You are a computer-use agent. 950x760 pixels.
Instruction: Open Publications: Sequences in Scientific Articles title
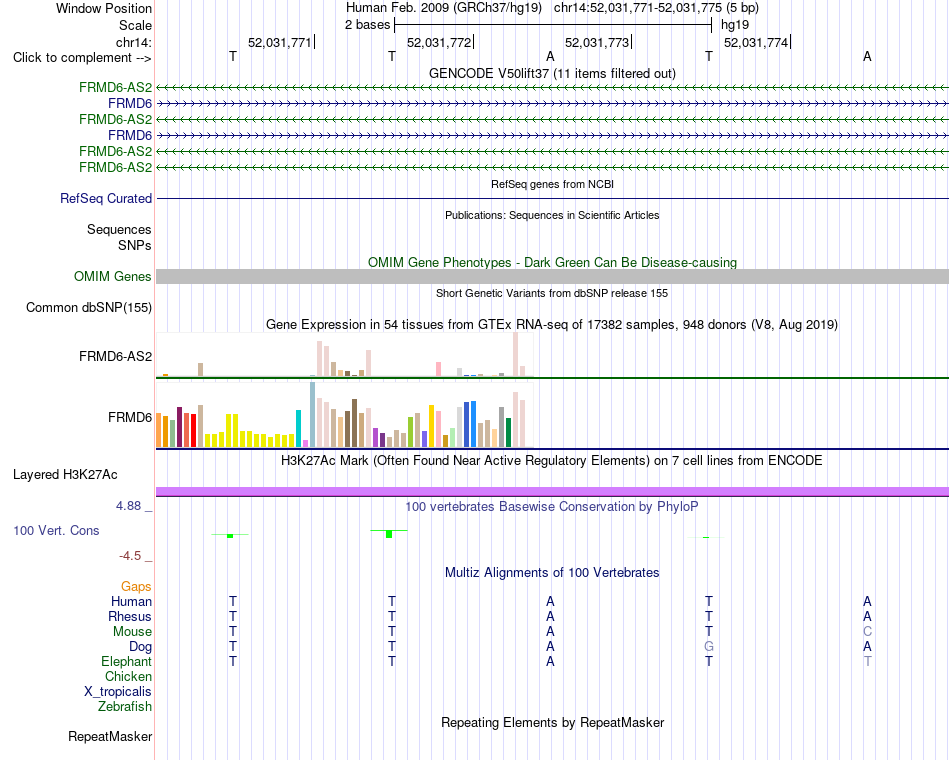click(552, 215)
